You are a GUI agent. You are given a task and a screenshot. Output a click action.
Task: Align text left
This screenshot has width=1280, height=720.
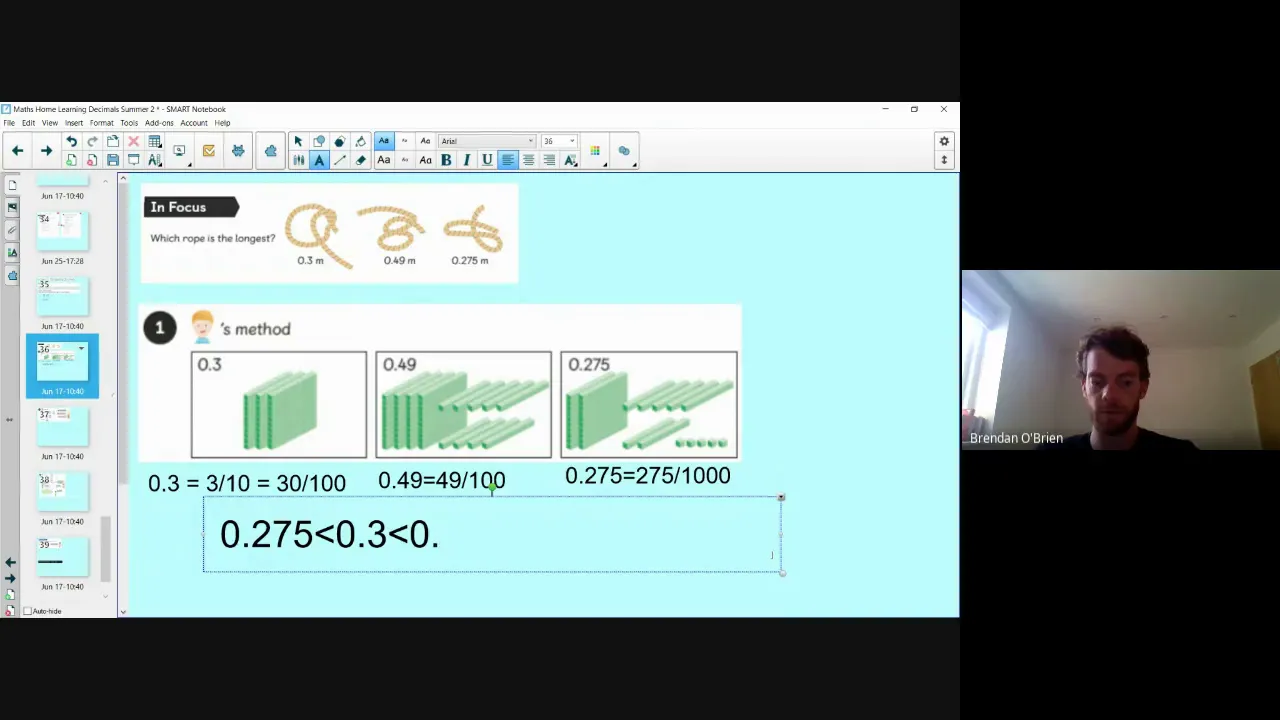click(508, 160)
